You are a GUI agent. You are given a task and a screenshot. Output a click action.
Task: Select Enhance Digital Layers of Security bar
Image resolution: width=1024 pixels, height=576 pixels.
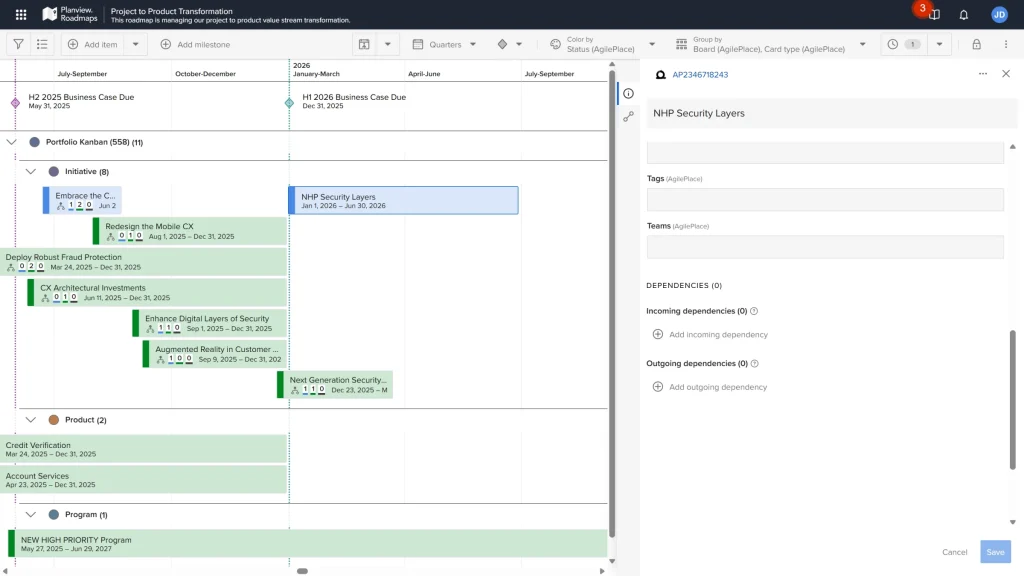click(209, 323)
